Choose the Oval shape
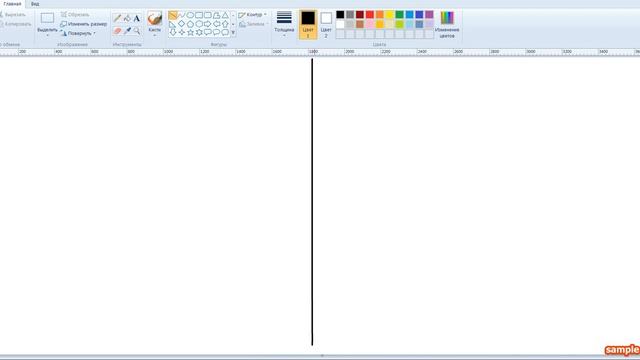This screenshot has height=360, width=640. 190,16
